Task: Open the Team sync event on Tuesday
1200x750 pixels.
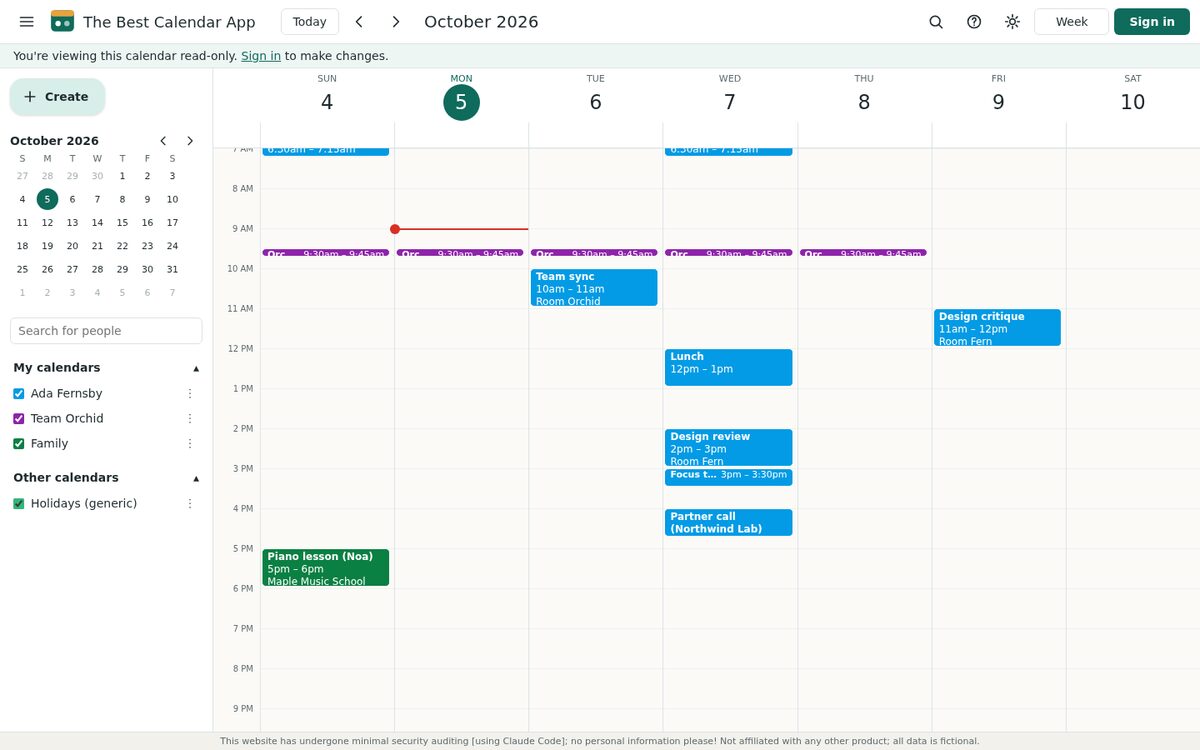Action: 594,288
